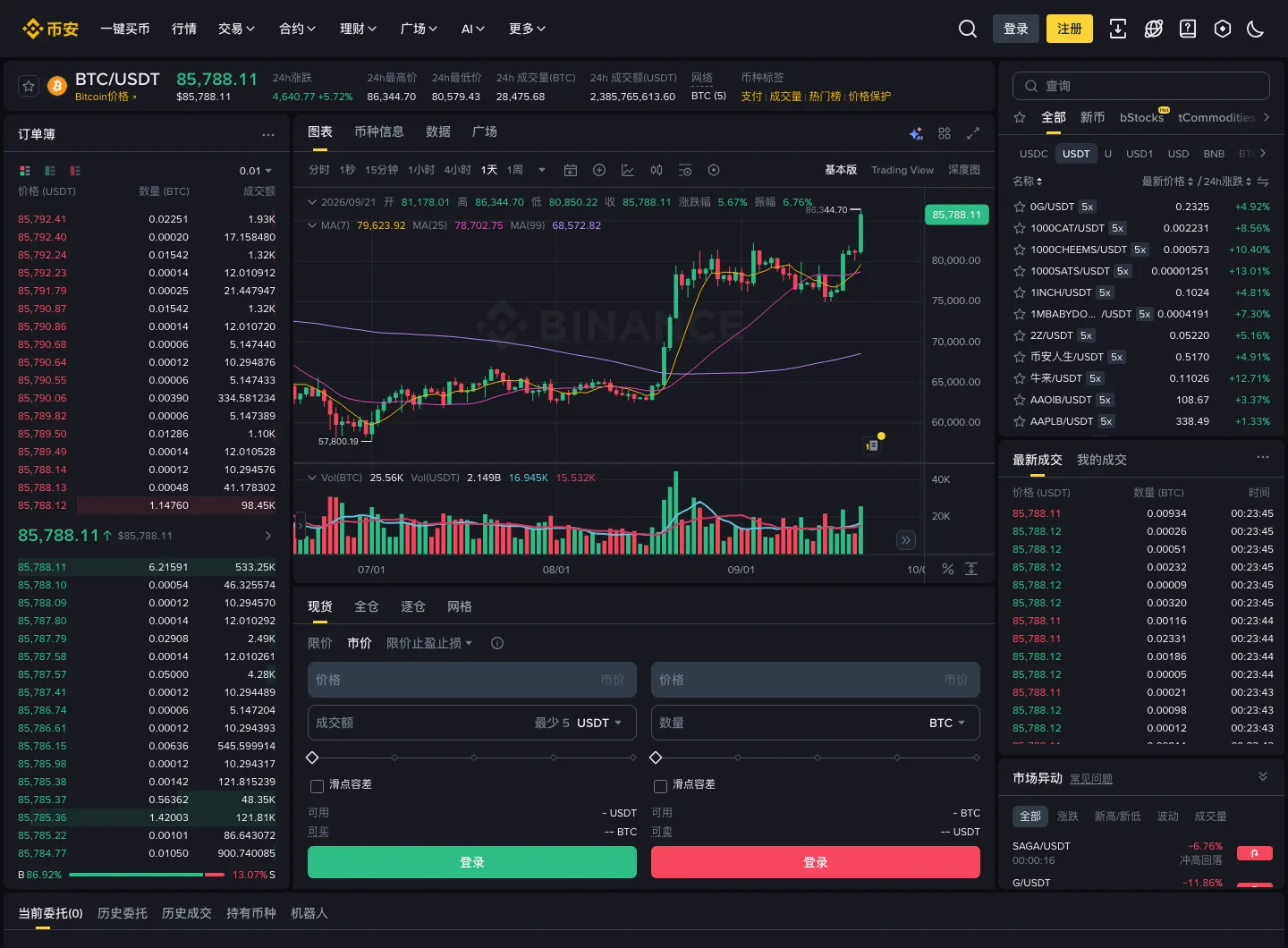This screenshot has height=948, width=1288.
Task: Open the search magnifier in the top bar
Action: tap(967, 29)
